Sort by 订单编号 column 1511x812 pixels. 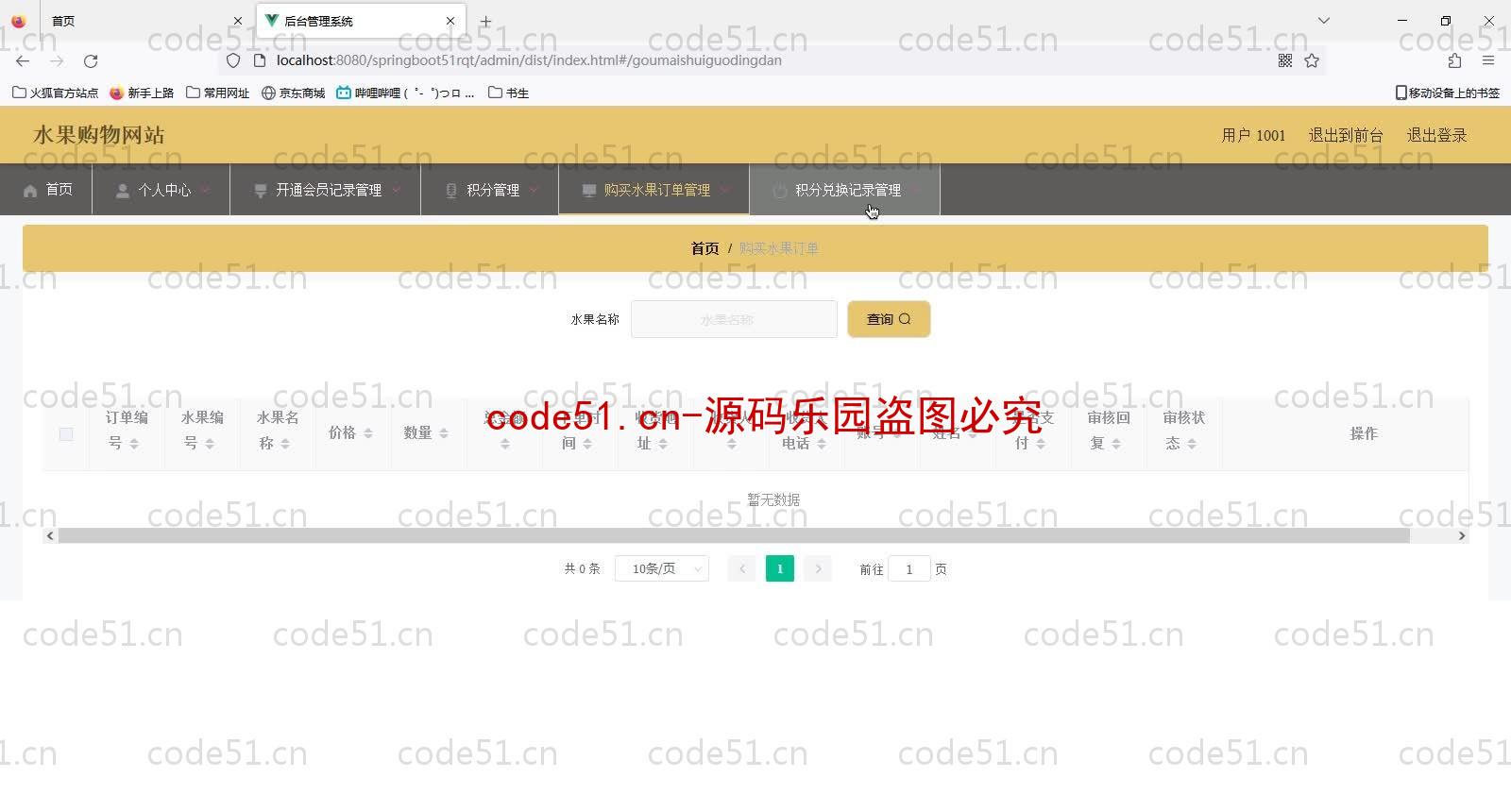pos(134,443)
